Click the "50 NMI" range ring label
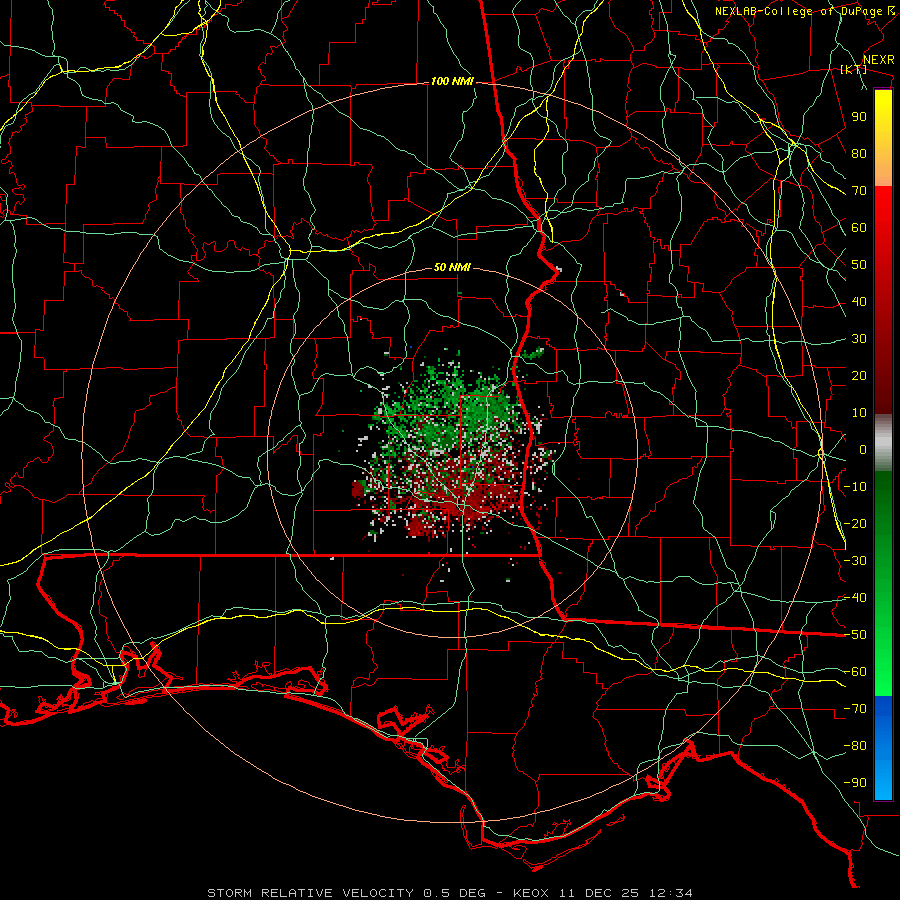The width and height of the screenshot is (900, 900). [452, 267]
